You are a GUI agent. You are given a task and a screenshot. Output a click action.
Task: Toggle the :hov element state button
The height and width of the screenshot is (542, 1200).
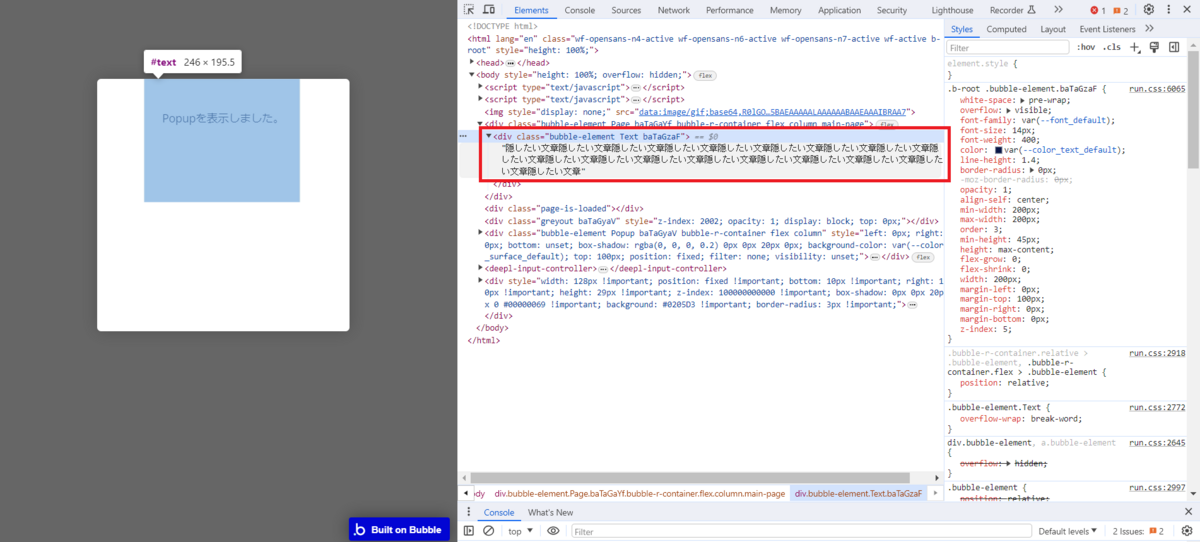[1086, 47]
